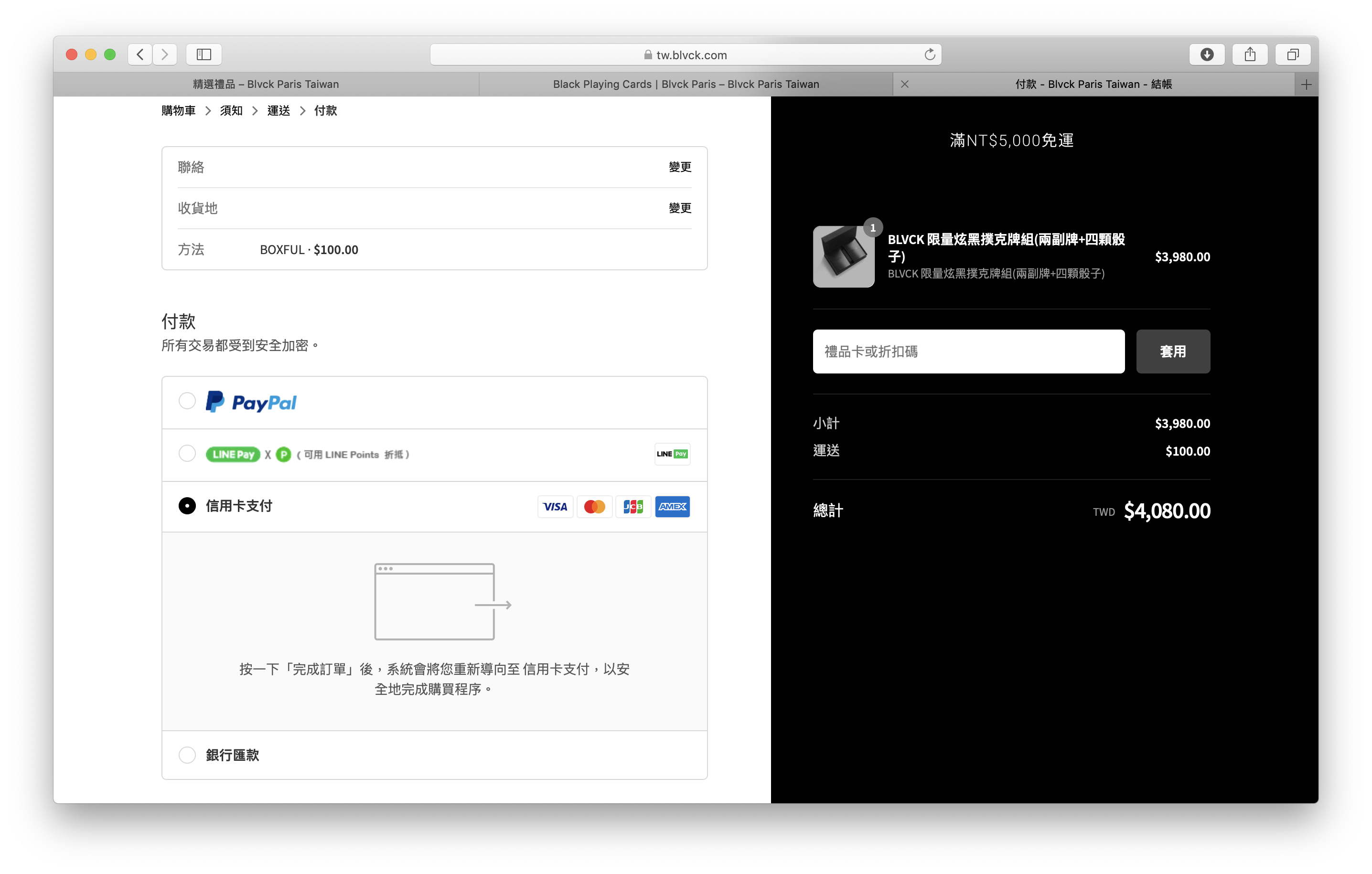Click the 收貨地 row label
The width and height of the screenshot is (1372, 874).
pos(198,208)
